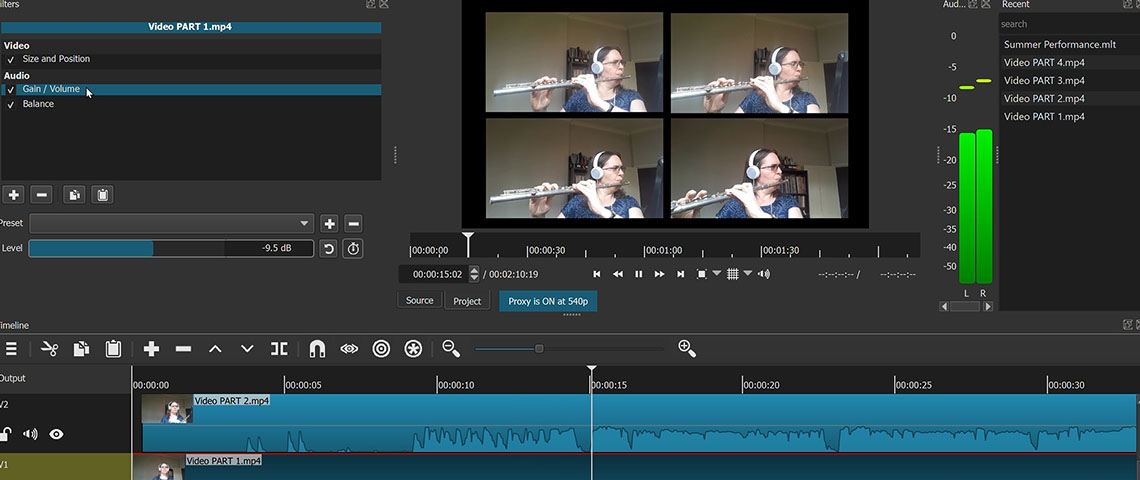Toggle snapping magnet icon

317,349
